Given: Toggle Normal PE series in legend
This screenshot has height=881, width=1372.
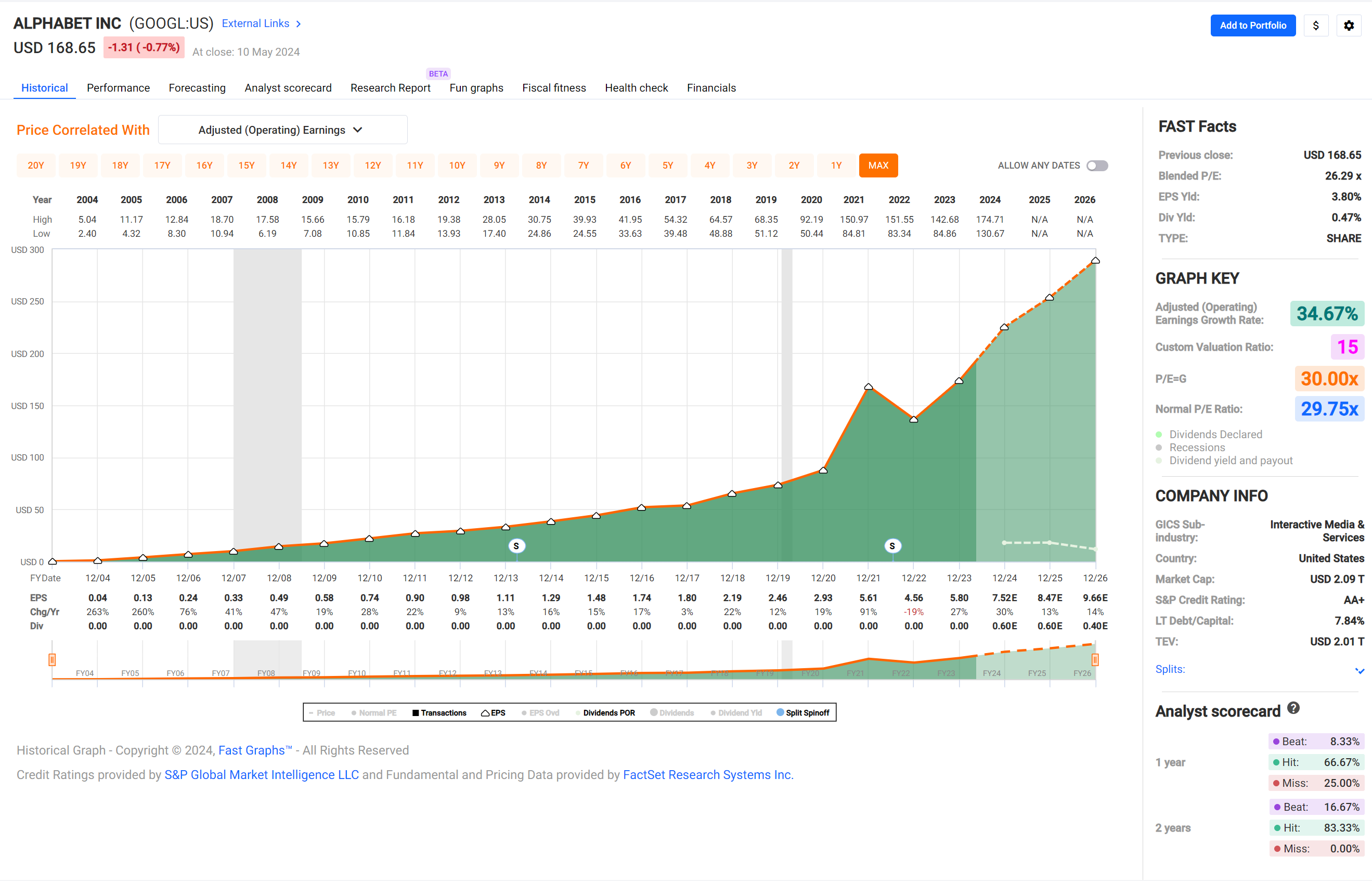Looking at the screenshot, I should coord(374,713).
